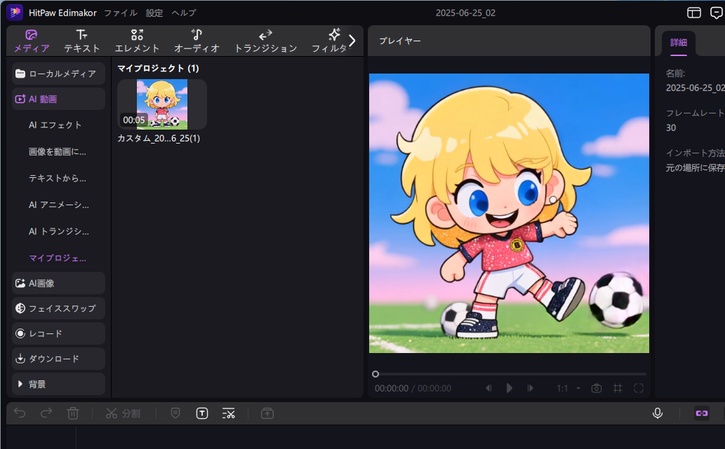This screenshot has height=449, width=725.
Task: Open AI画像 section
Action: point(58,283)
